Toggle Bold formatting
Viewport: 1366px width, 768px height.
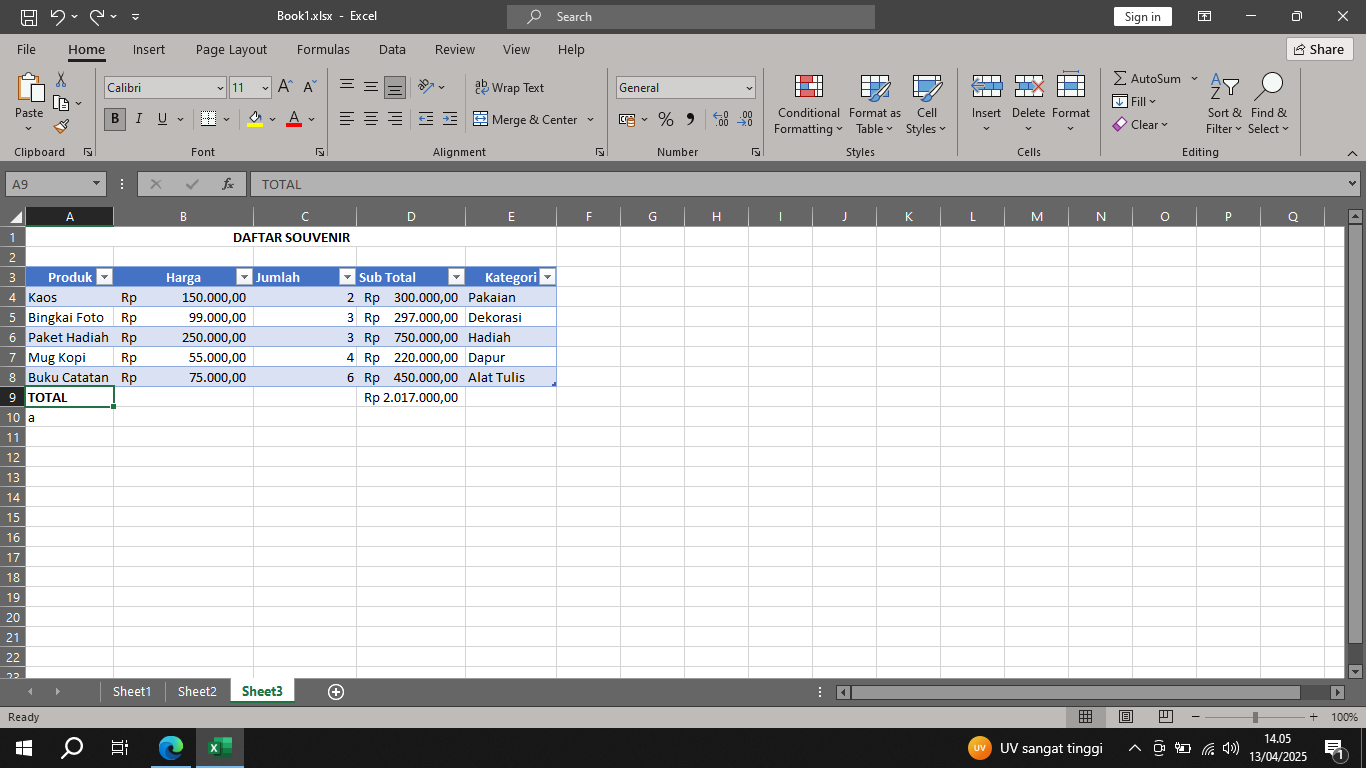click(x=115, y=119)
